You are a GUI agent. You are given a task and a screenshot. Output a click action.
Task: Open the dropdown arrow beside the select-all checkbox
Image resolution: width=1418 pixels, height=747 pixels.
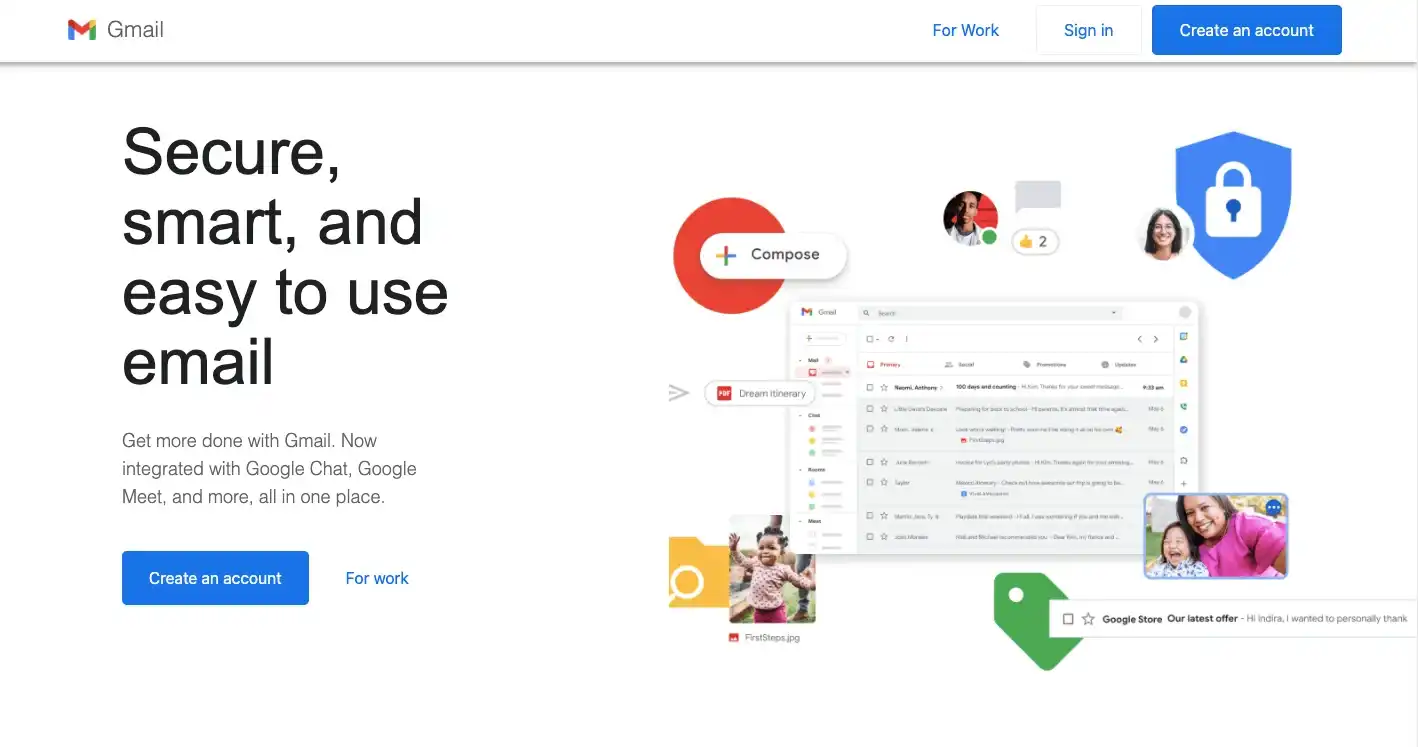point(878,339)
